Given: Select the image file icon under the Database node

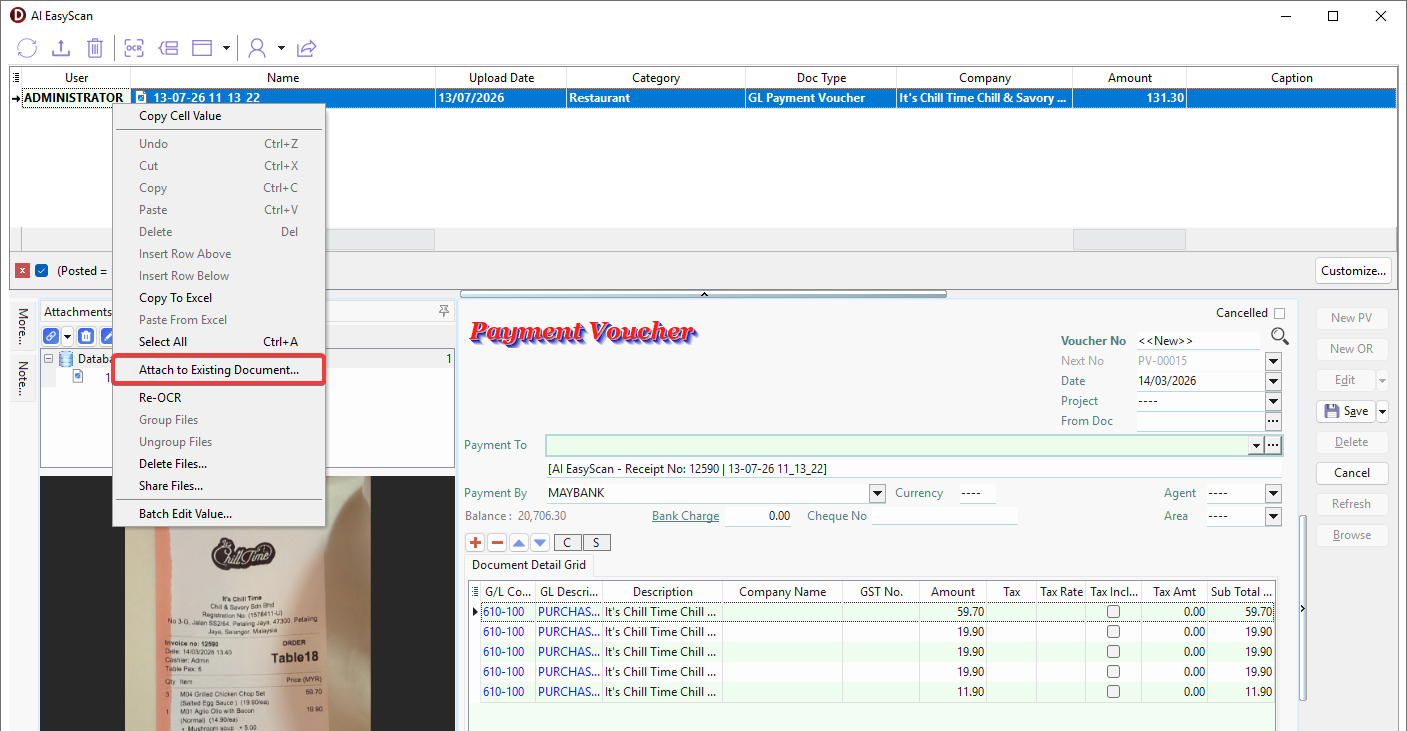Looking at the screenshot, I should [x=78, y=377].
